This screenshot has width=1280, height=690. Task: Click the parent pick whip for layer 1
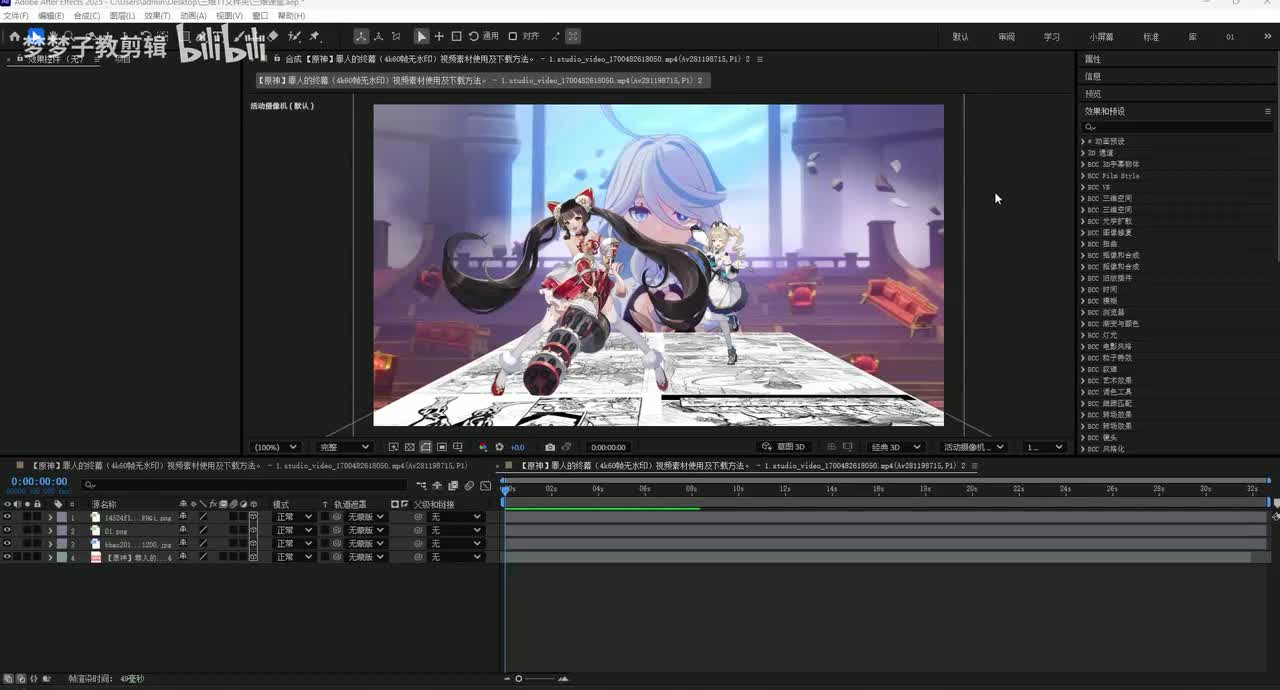(418, 517)
